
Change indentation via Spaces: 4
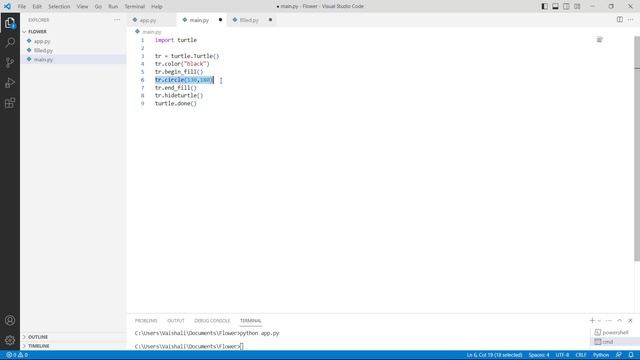[x=539, y=355]
